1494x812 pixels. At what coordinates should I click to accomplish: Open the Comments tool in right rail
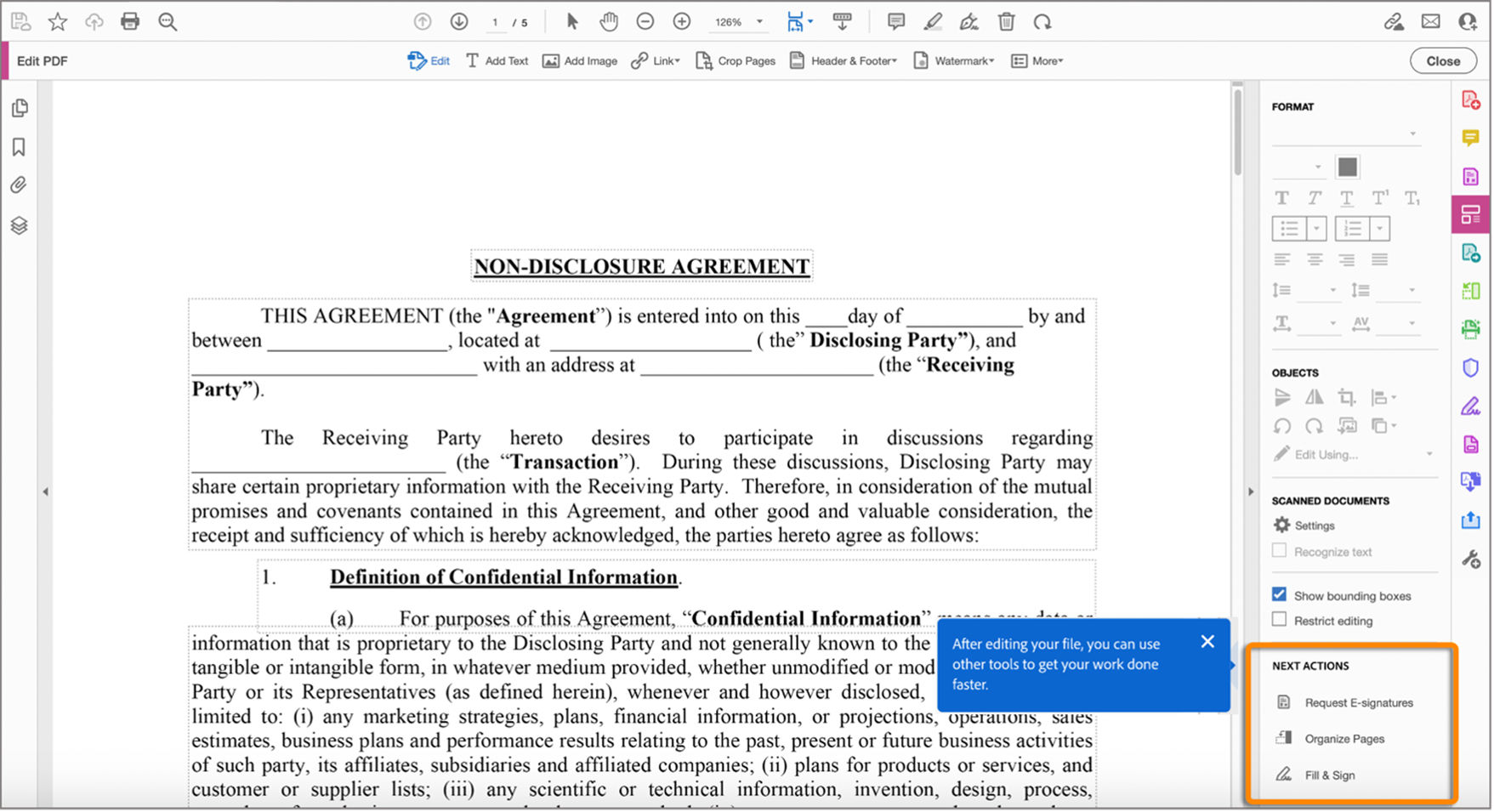click(x=1473, y=139)
